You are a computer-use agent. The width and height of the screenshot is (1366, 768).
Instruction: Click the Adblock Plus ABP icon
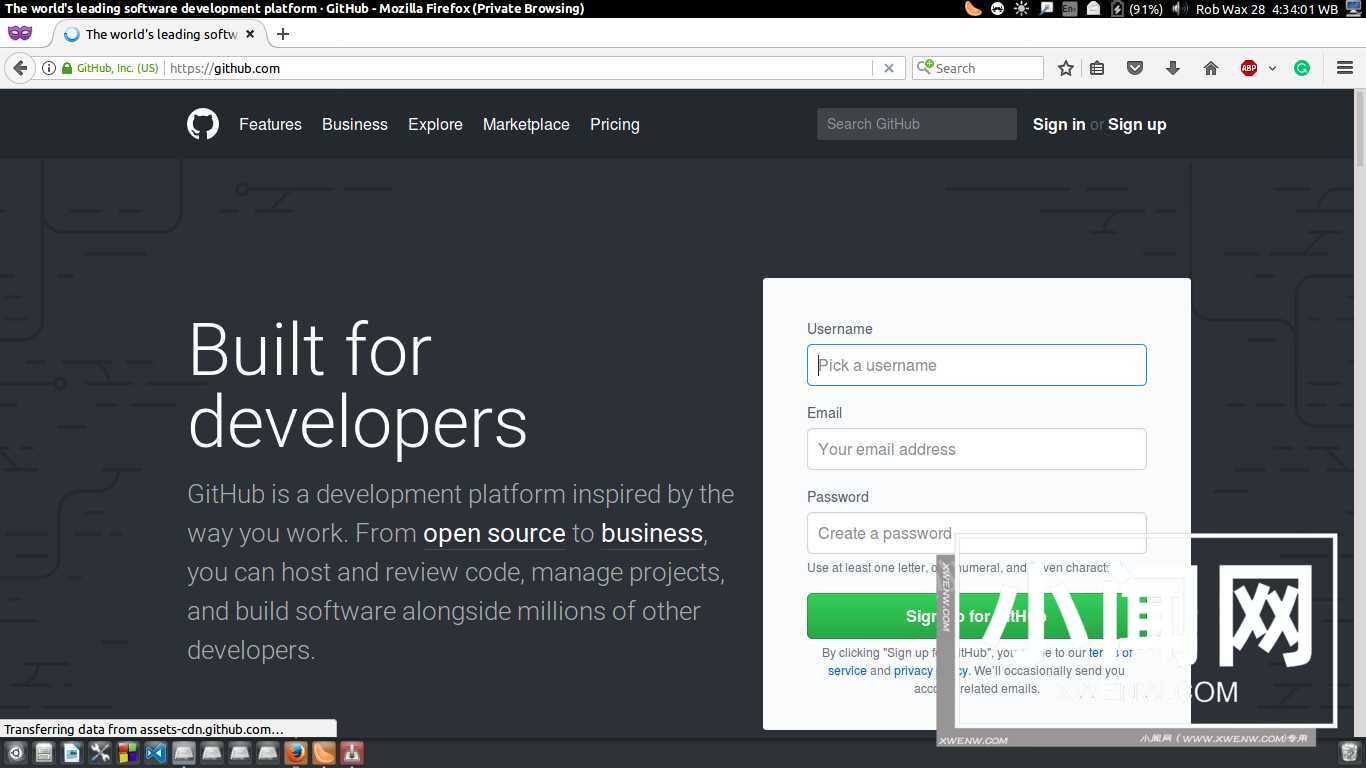point(1249,68)
